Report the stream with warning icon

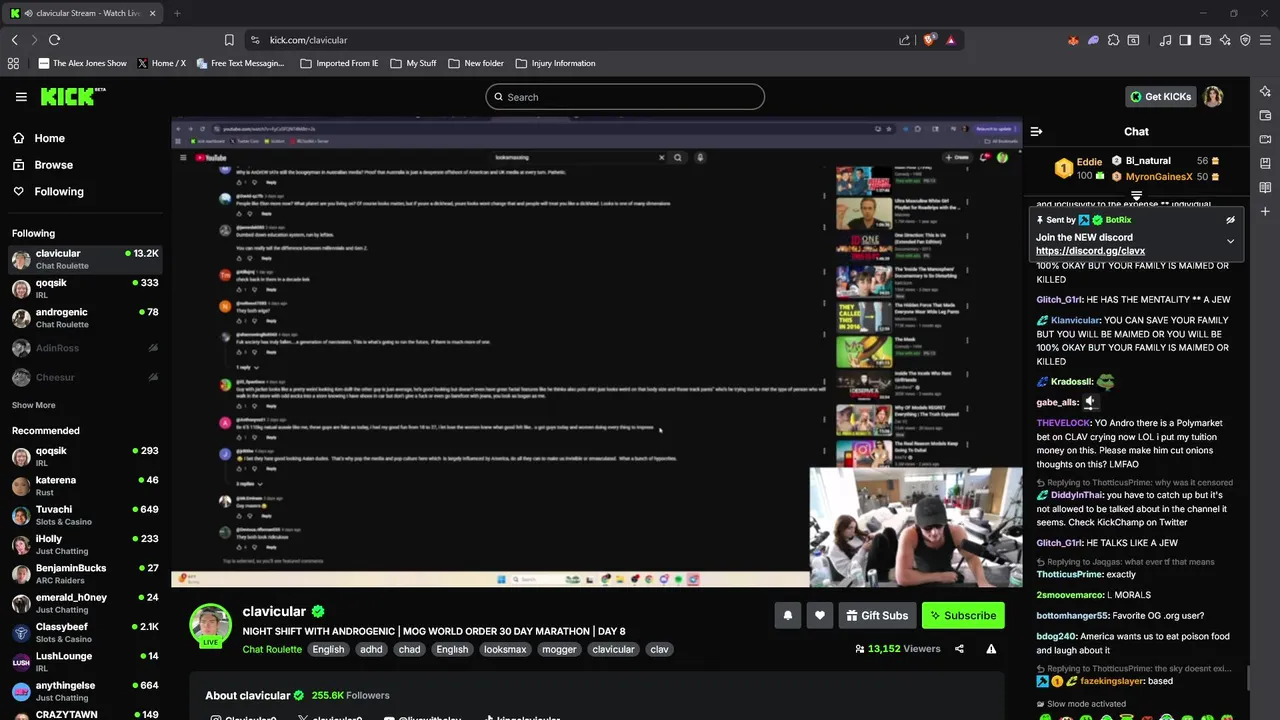pos(991,649)
